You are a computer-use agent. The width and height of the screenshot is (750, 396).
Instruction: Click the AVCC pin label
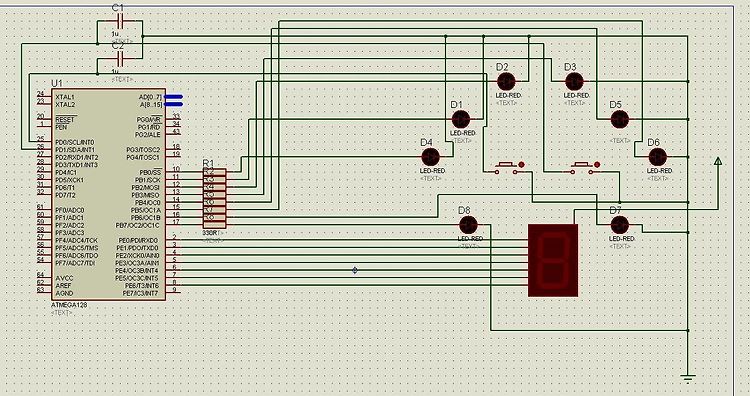coord(64,278)
